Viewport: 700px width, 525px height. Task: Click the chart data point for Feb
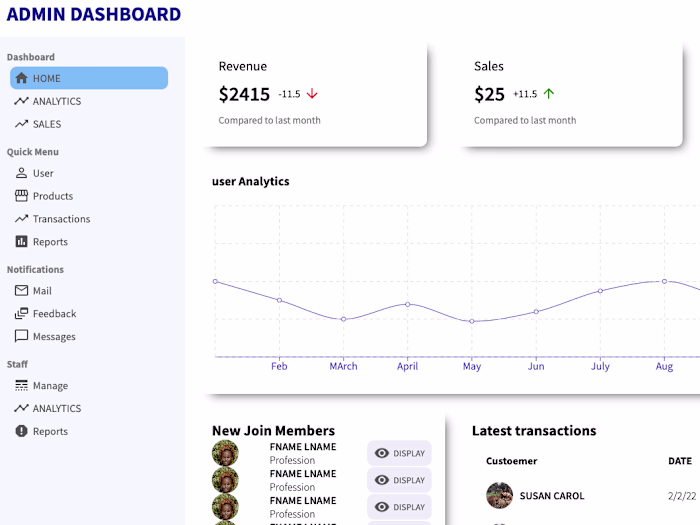coord(279,300)
